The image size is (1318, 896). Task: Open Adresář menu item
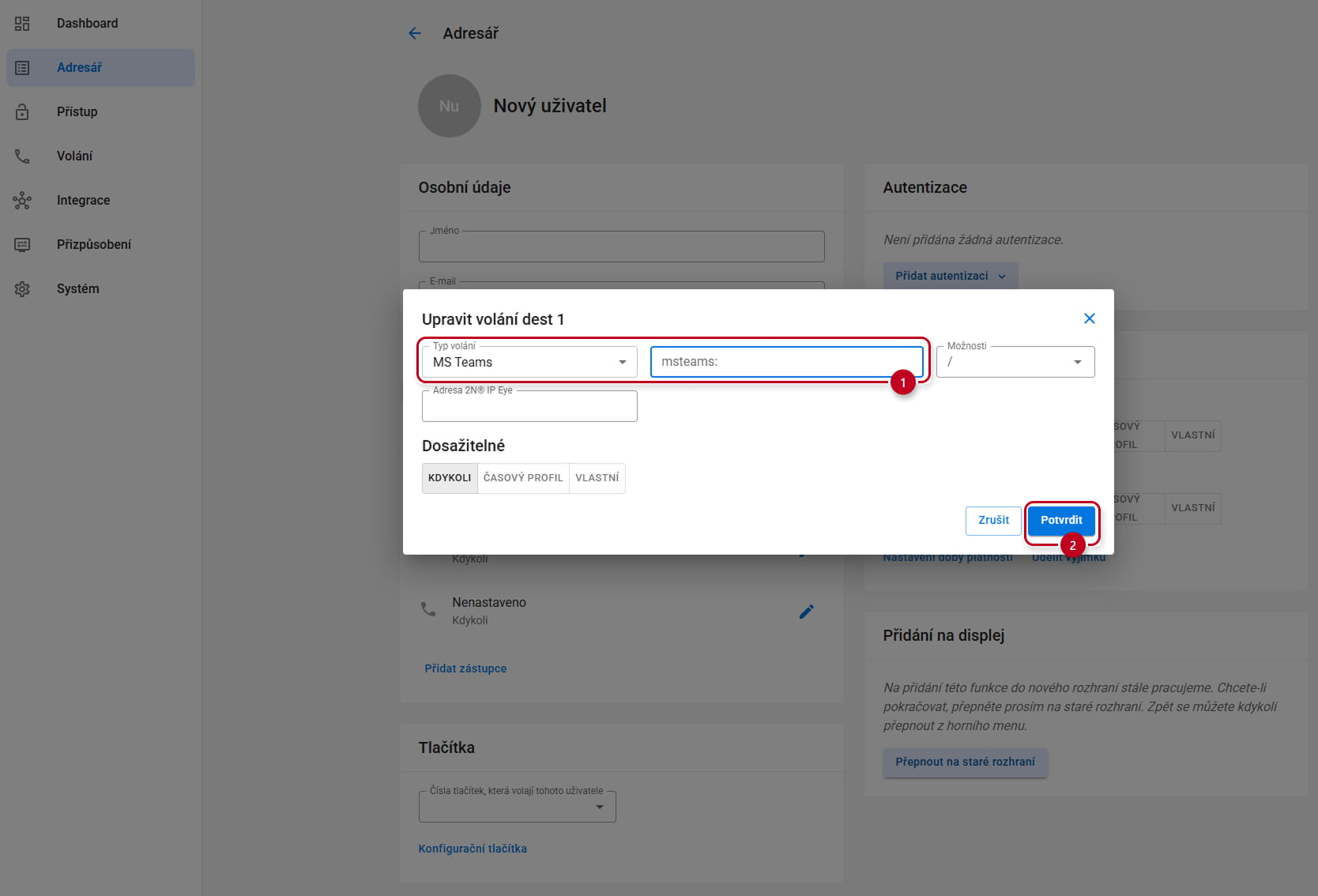[100, 68]
